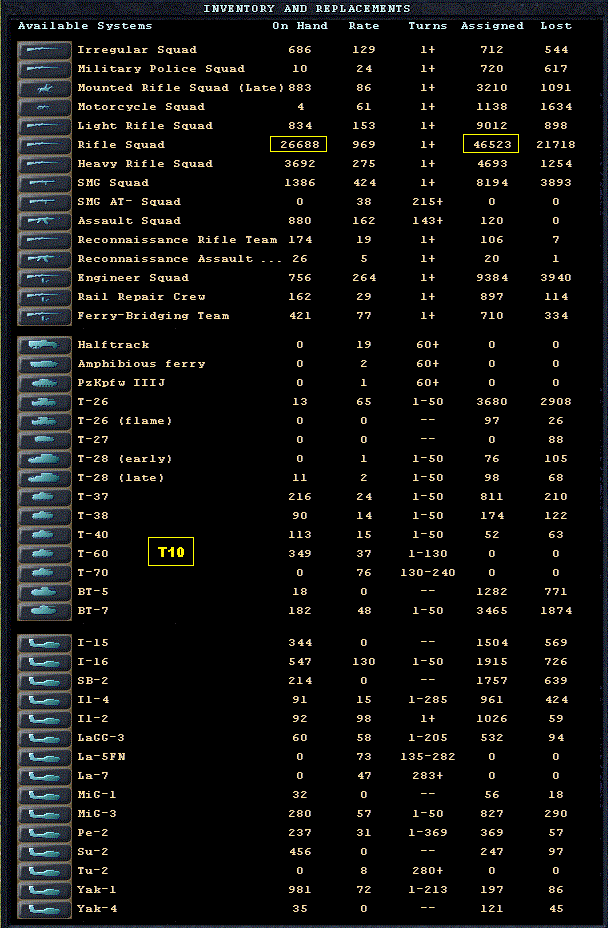
Task: Open the T-26 tank icon
Action: pos(44,402)
